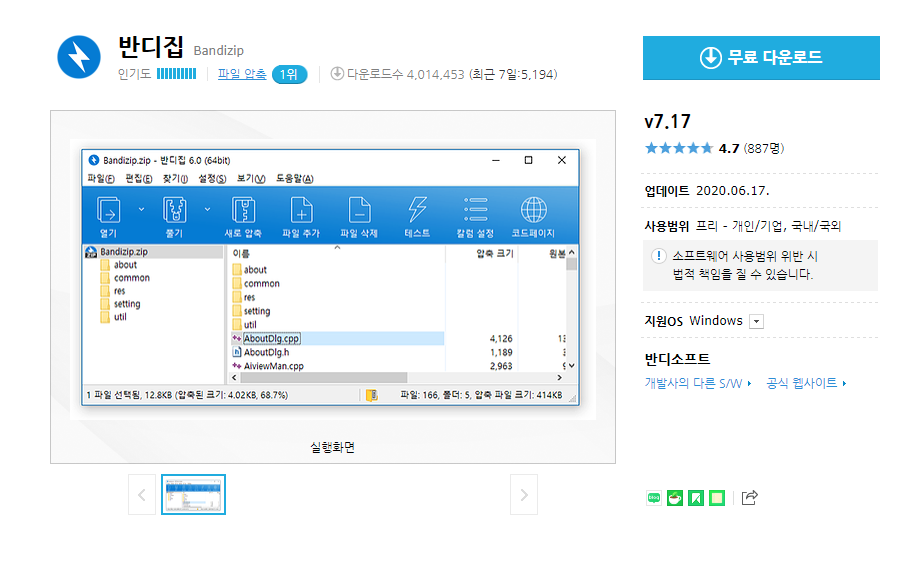Select the AboutDlg.cpp file row
Image resolution: width=908 pixels, height=565 pixels.
338,339
